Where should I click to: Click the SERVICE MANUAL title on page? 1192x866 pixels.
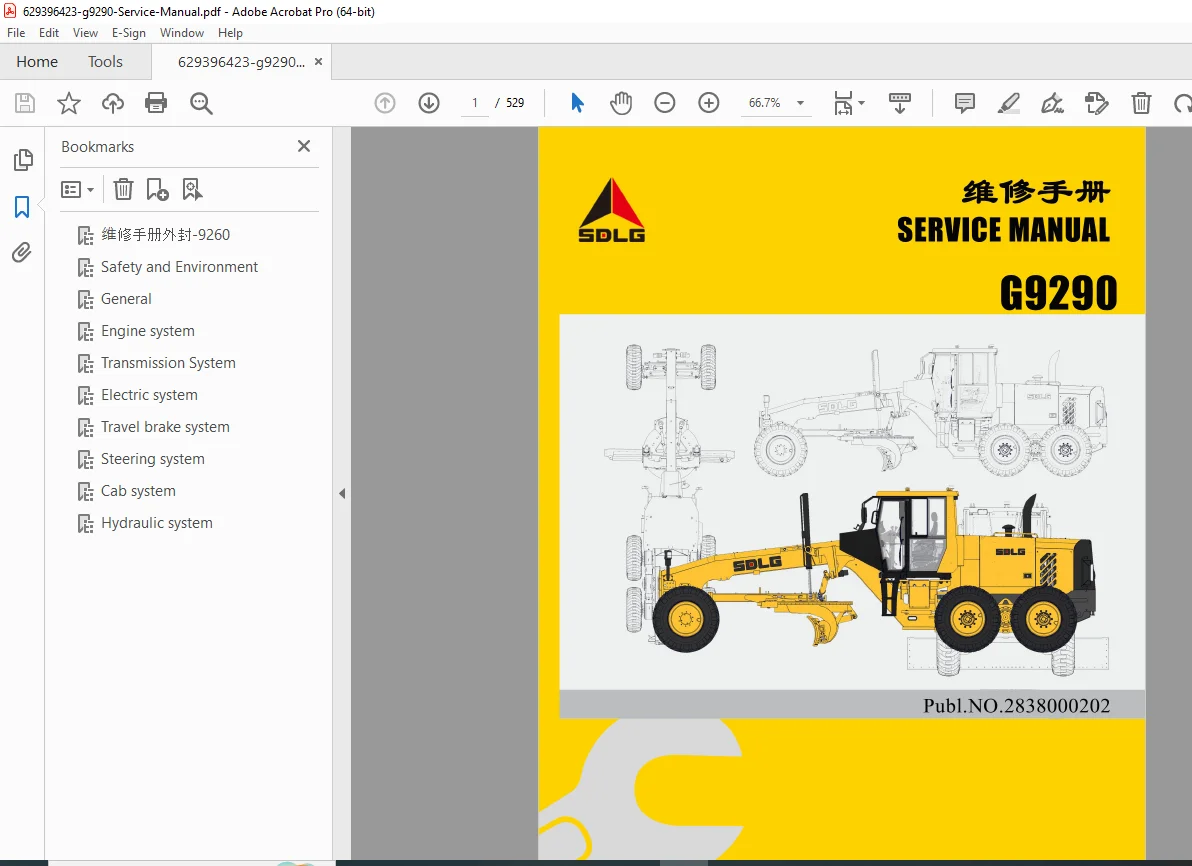coord(1003,230)
